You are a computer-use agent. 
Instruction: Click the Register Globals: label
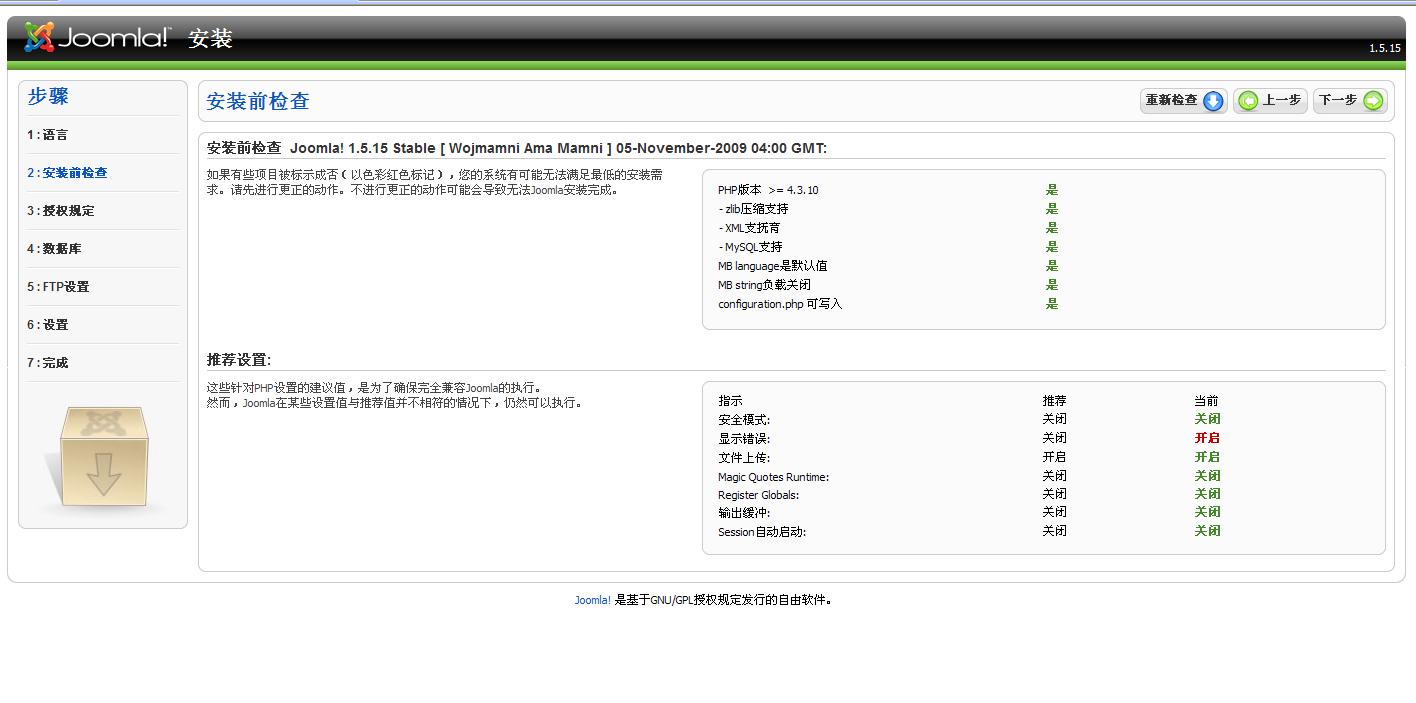(x=758, y=495)
